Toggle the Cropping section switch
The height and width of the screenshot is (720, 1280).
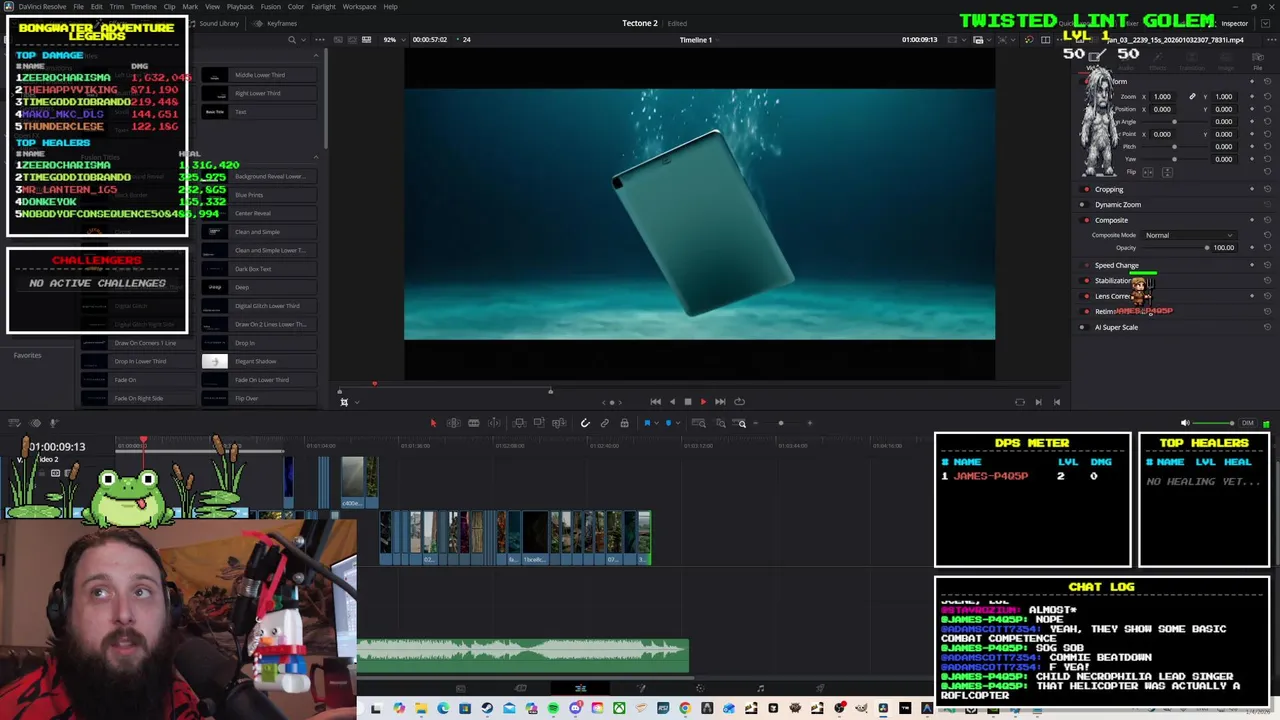point(1086,189)
